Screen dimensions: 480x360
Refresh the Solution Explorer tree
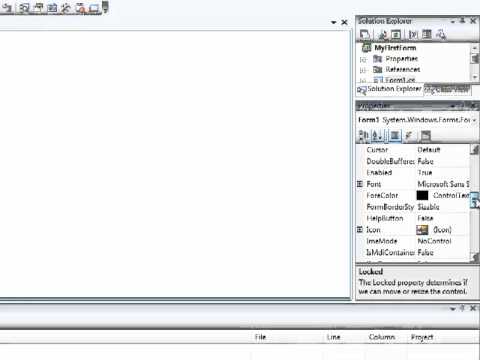tap(396, 34)
